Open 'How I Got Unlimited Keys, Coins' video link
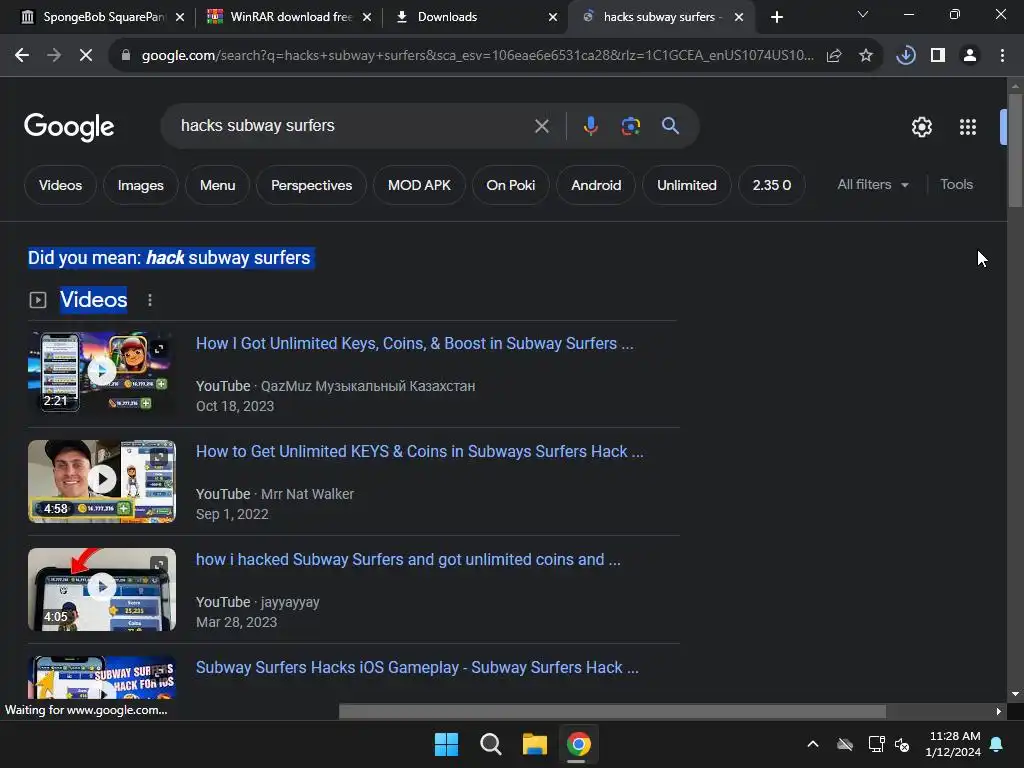Image resolution: width=1024 pixels, height=768 pixels. (415, 344)
